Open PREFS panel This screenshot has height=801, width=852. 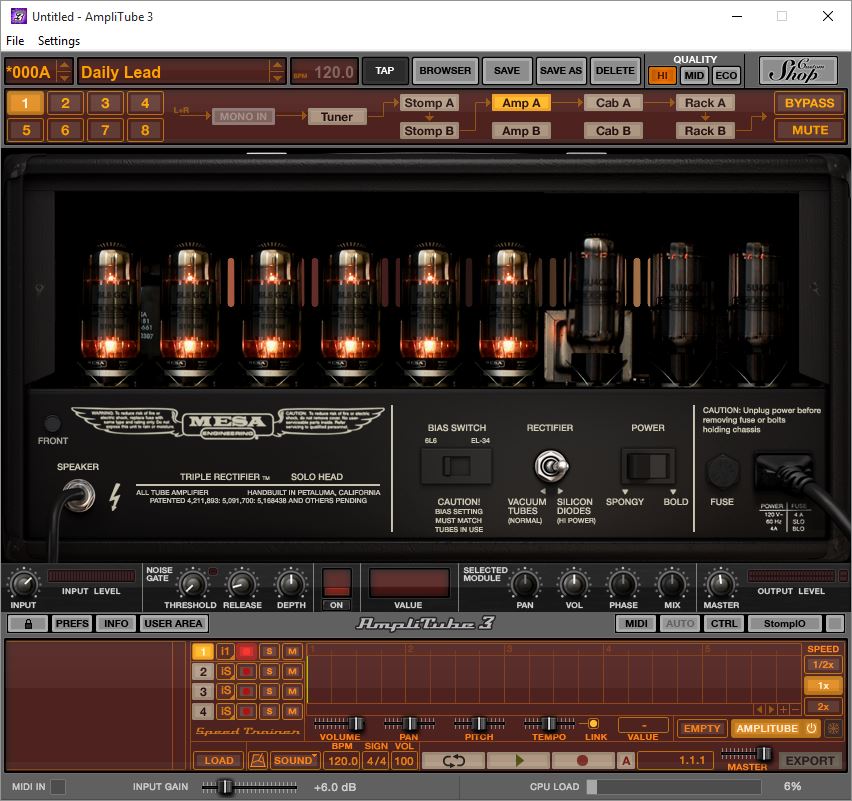tap(72, 624)
